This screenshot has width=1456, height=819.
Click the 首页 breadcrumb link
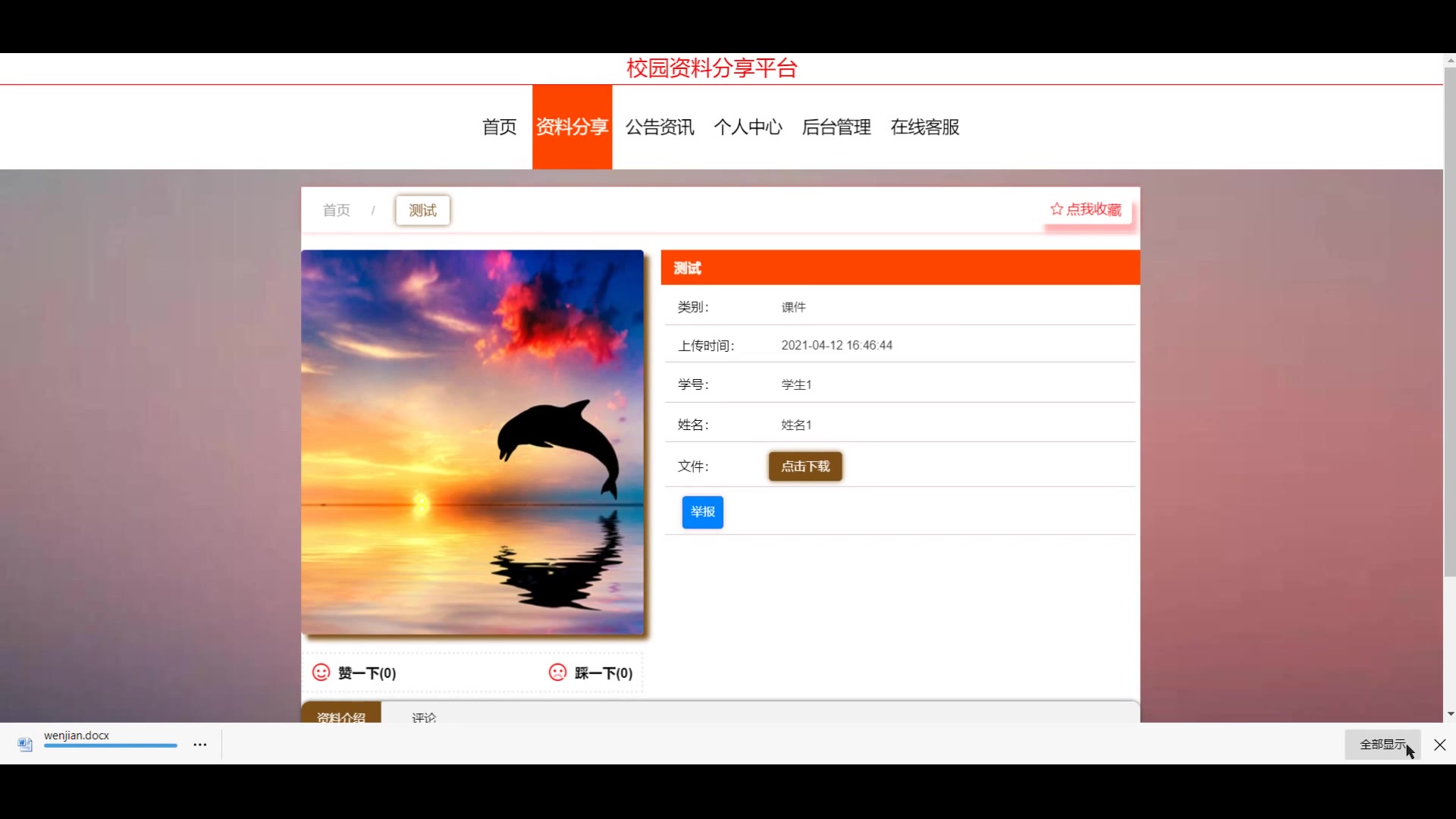[x=337, y=210]
